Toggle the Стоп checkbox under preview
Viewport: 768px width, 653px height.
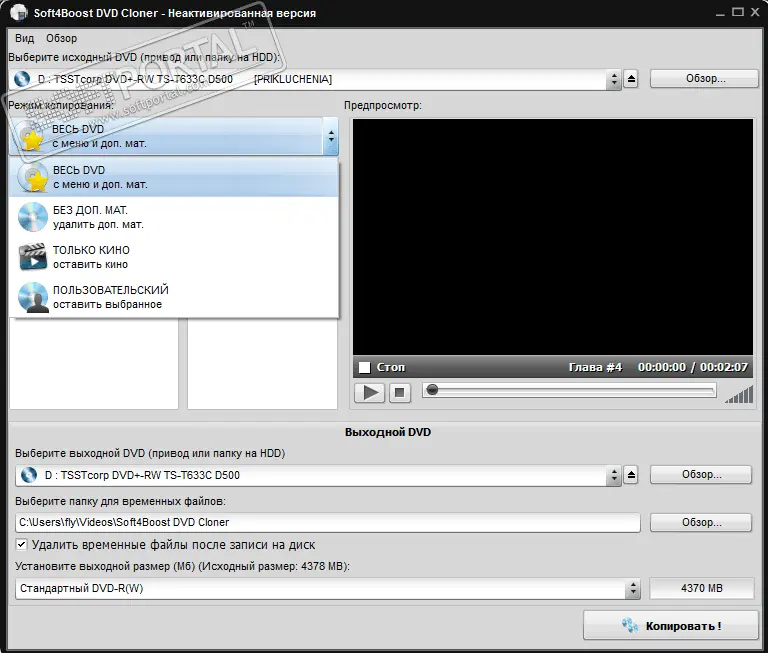[365, 367]
